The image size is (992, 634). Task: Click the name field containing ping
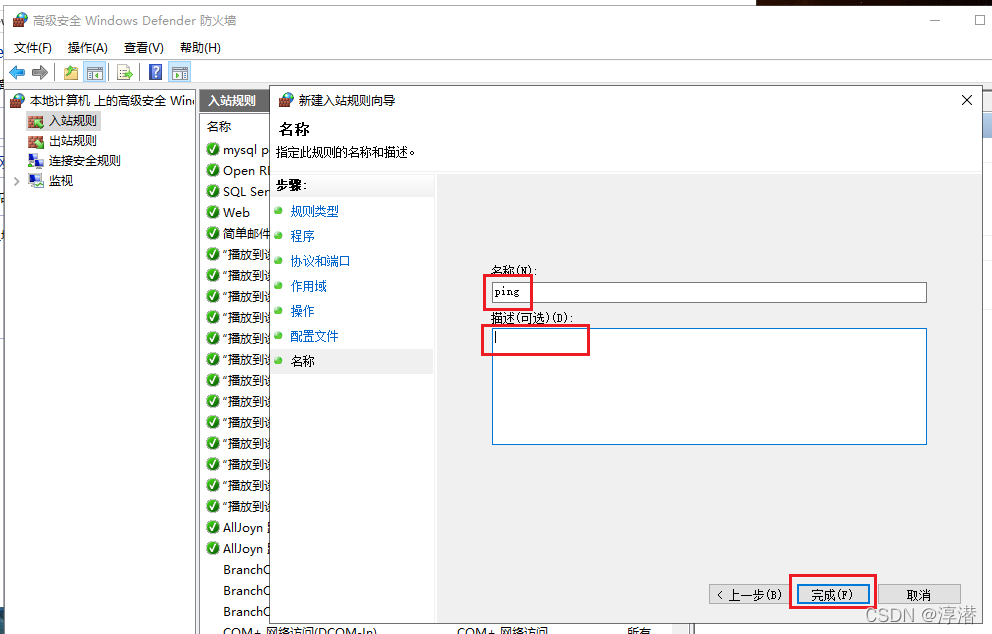click(709, 292)
